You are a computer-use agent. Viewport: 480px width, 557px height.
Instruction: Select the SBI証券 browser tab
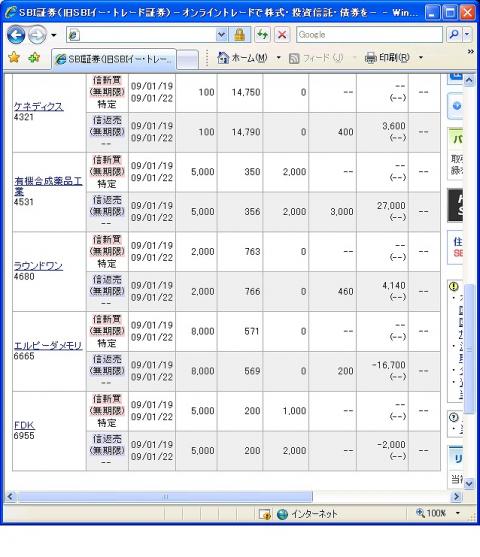(114, 59)
